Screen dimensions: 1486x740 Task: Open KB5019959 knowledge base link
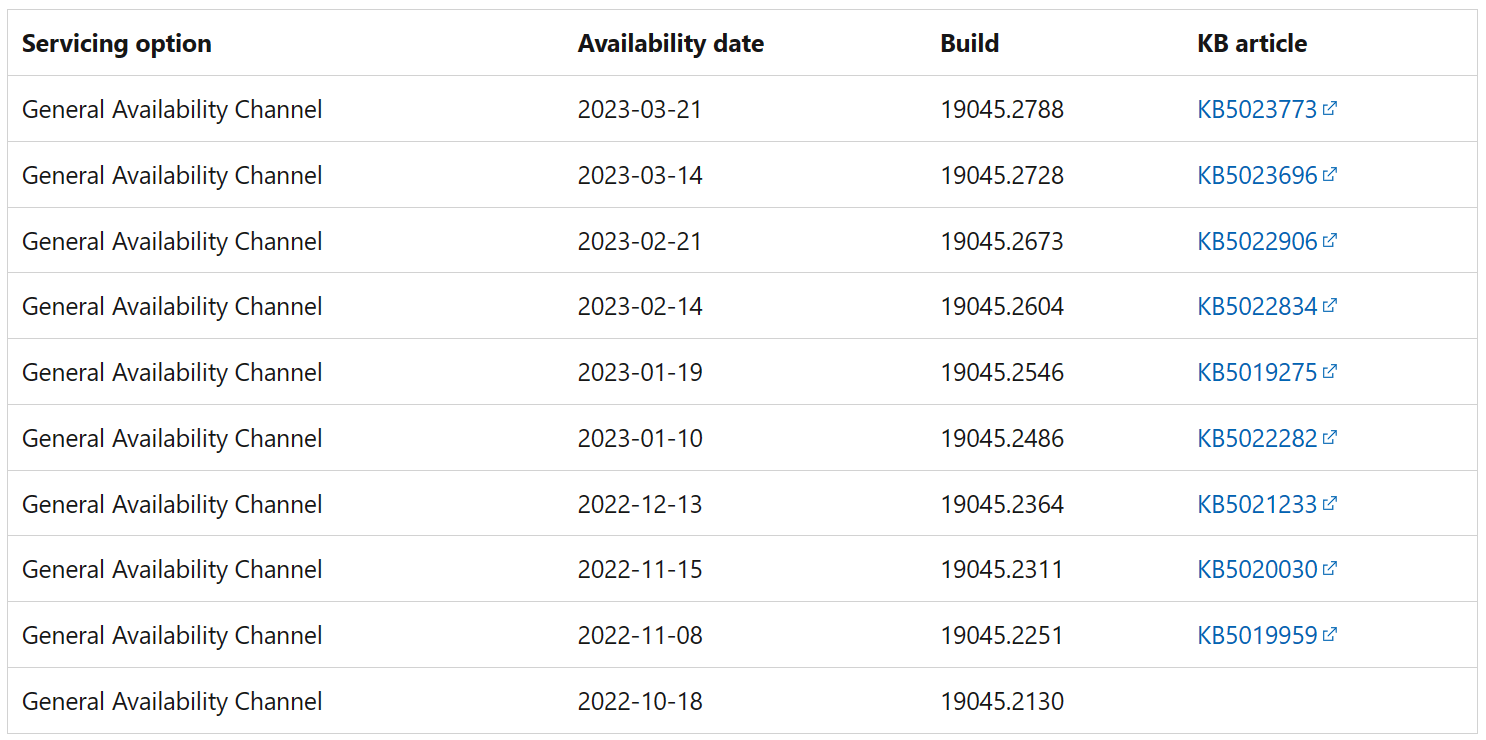pyautogui.click(x=1257, y=635)
